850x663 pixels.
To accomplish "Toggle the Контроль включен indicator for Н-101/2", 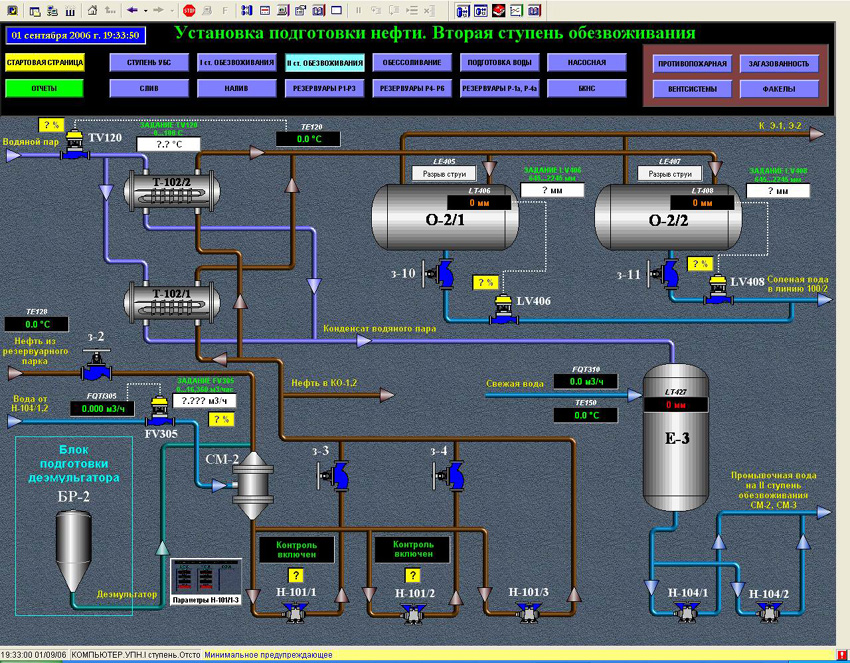I will (x=413, y=549).
